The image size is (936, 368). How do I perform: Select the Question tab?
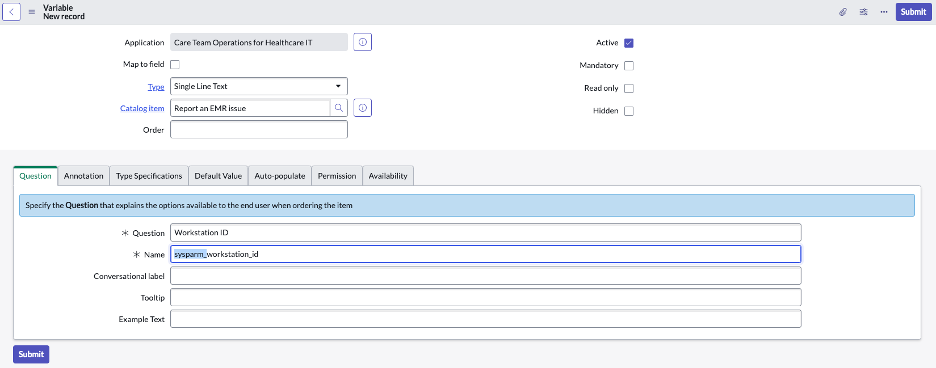click(35, 176)
